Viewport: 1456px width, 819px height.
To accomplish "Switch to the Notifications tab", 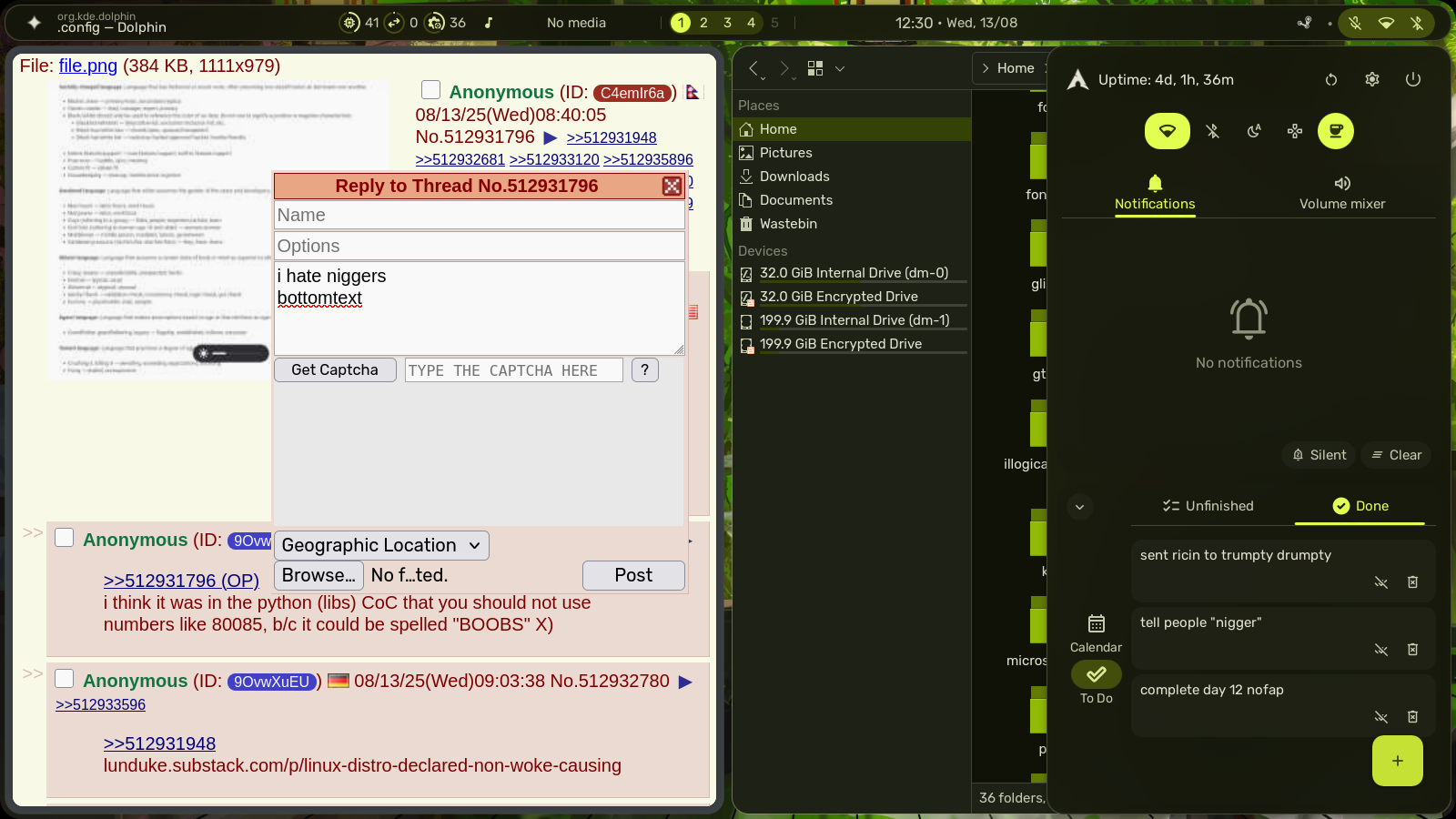I will point(1155,193).
